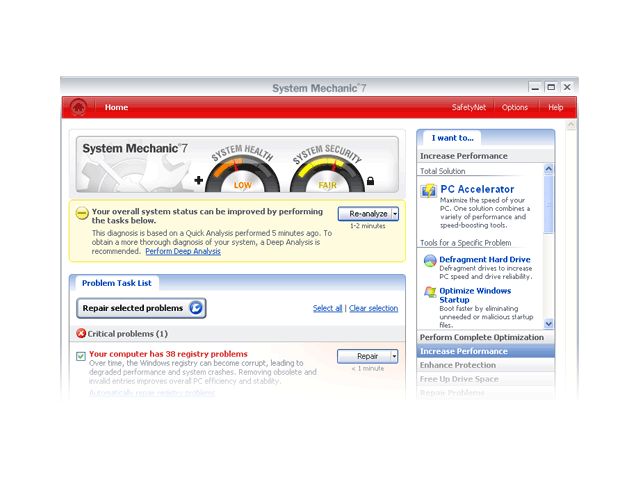Click scroll down arrow in tools list
The image size is (640, 480).
(x=549, y=324)
